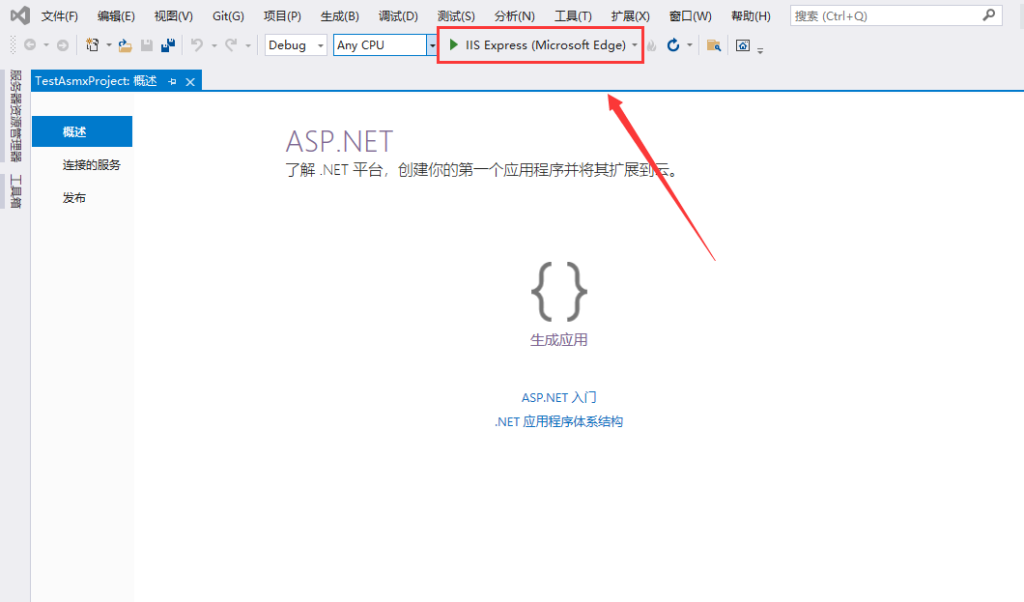Open the 服务器资源管理器 side panel tab
Screen dimensions: 1024x602
pyautogui.click(x=16, y=116)
